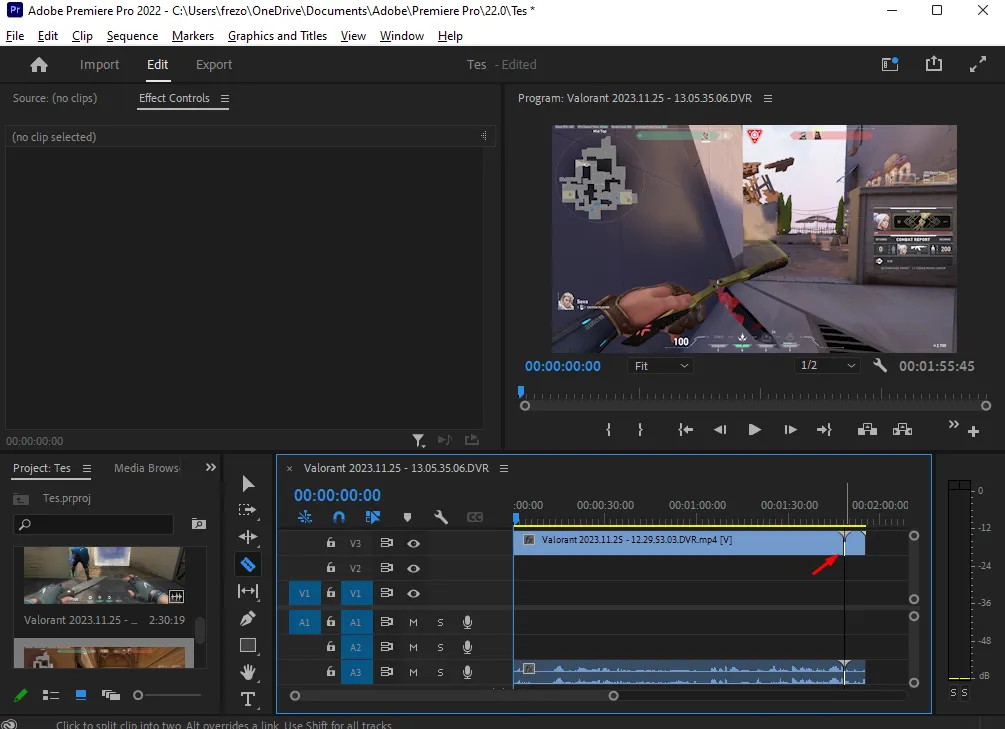Click the Project panel search field
The width and height of the screenshot is (1005, 729).
pos(94,524)
